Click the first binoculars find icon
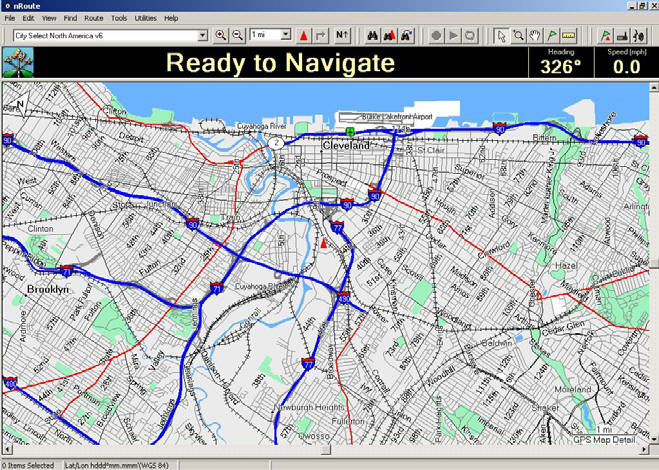This screenshot has height=470, width=659. pyautogui.click(x=372, y=36)
